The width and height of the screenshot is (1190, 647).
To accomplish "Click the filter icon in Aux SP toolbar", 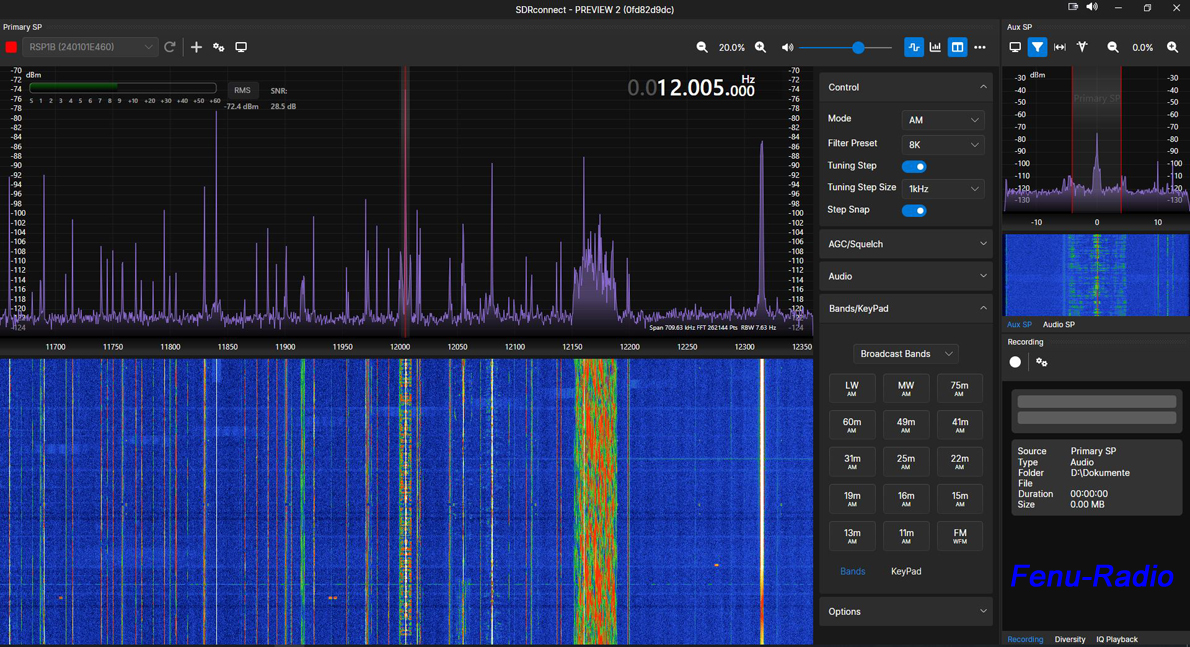I will (x=1037, y=47).
